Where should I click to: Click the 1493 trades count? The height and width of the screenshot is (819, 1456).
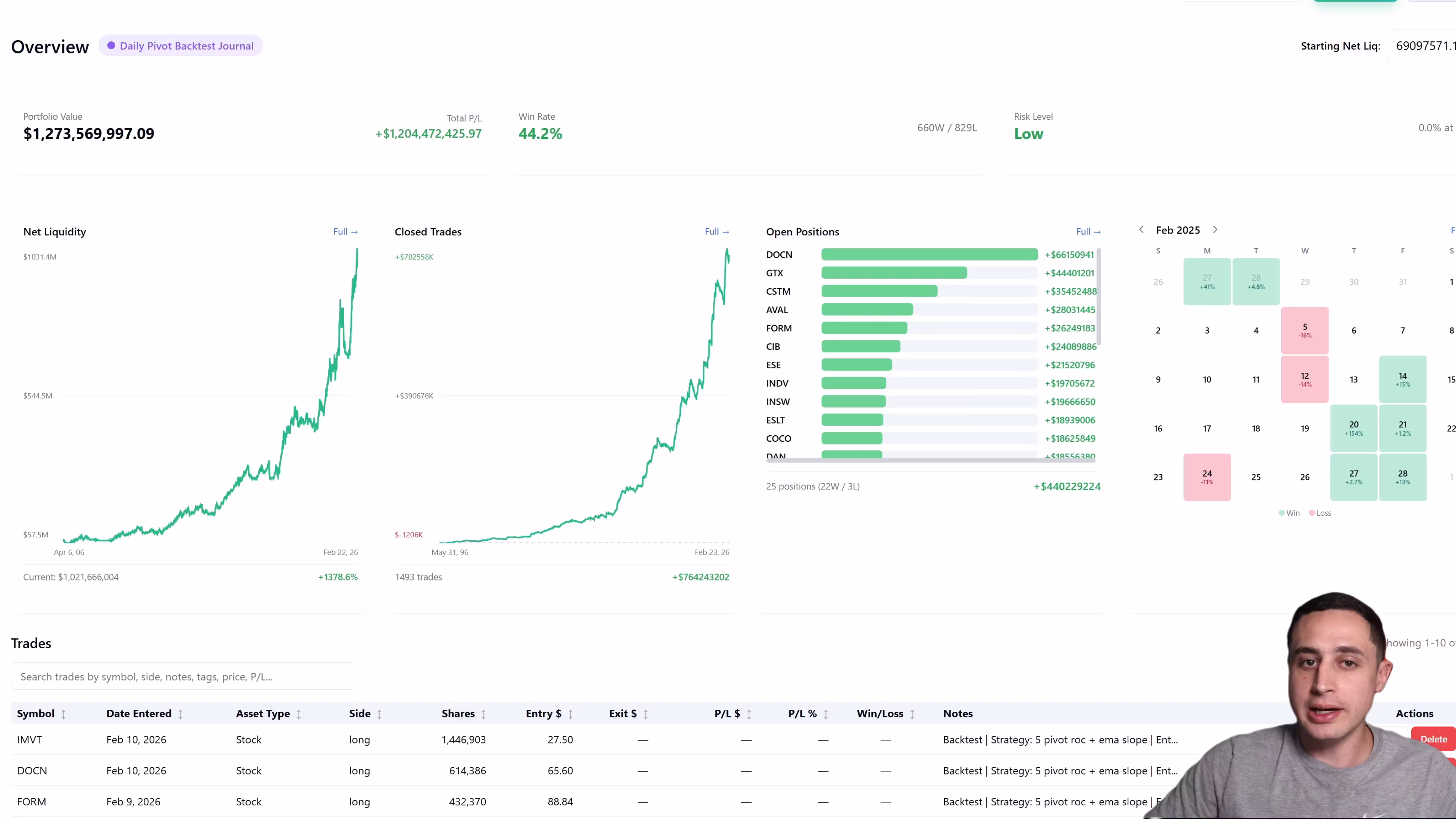418,577
